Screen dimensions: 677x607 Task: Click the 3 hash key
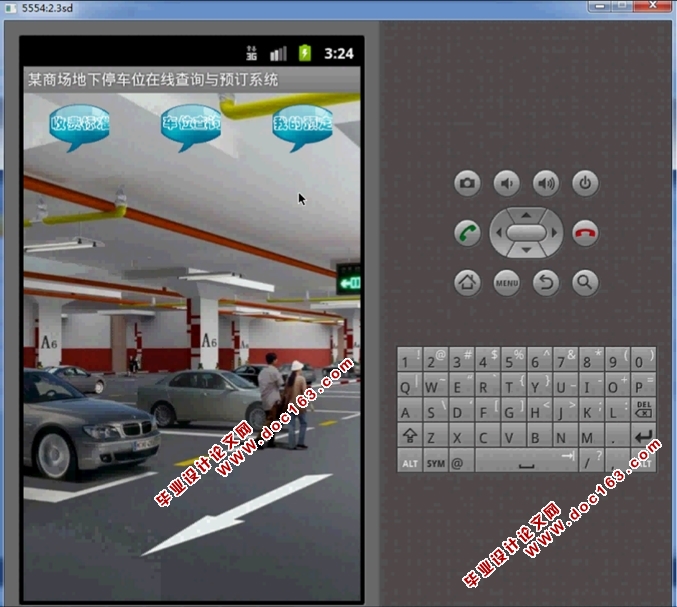(462, 359)
